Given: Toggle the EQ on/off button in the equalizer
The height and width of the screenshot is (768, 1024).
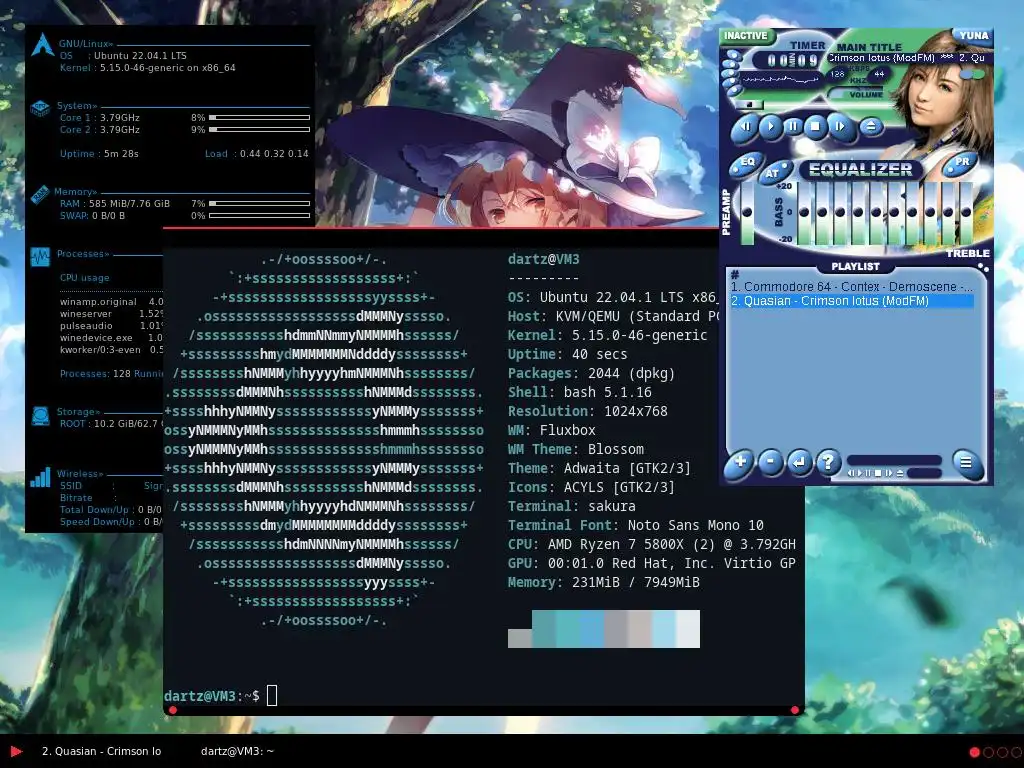Looking at the screenshot, I should pos(748,163).
